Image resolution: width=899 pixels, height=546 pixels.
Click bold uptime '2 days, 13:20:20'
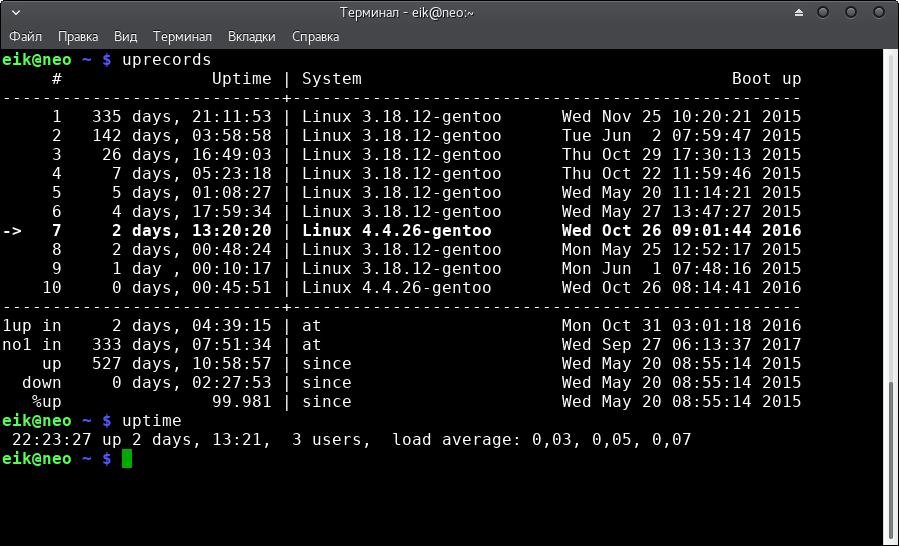coord(191,231)
